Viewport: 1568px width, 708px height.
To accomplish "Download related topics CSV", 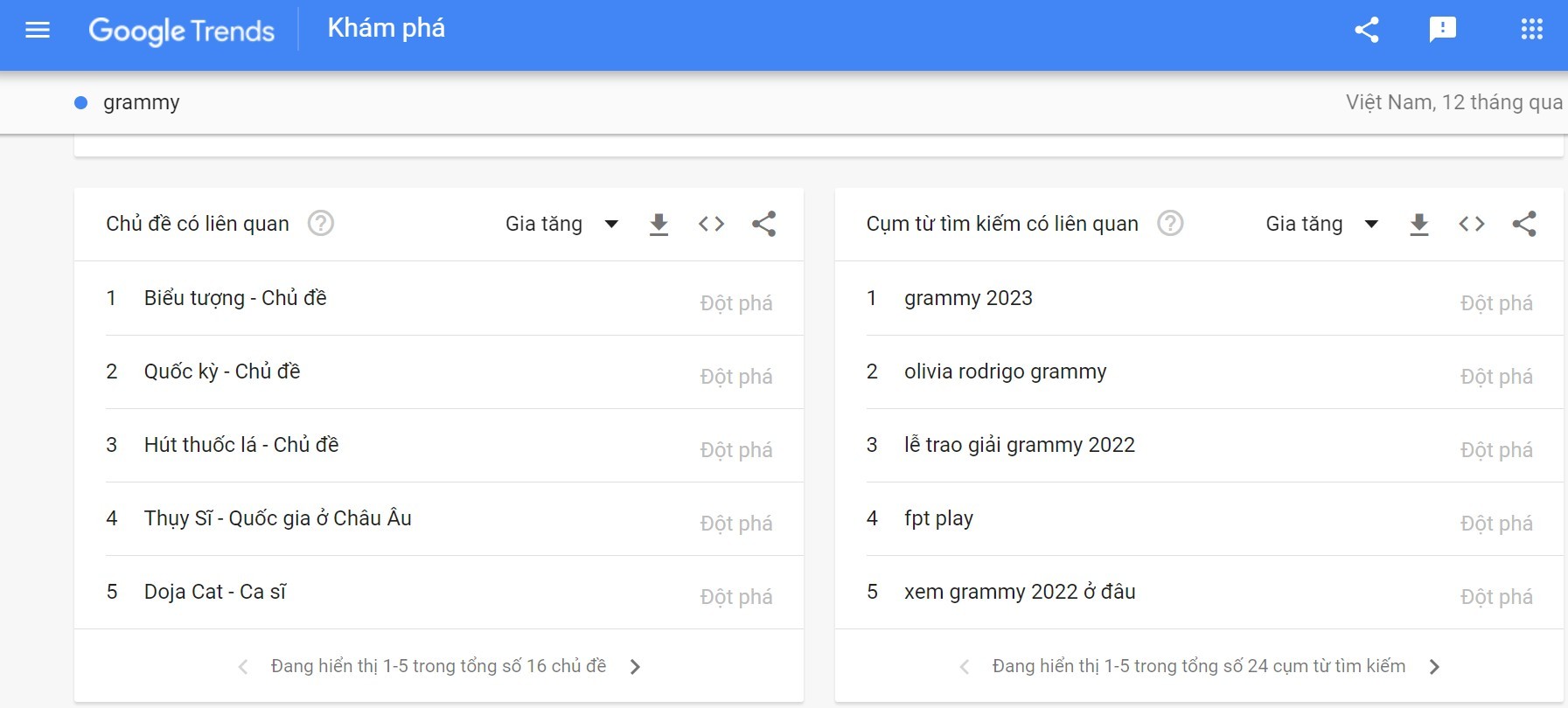I will click(659, 225).
